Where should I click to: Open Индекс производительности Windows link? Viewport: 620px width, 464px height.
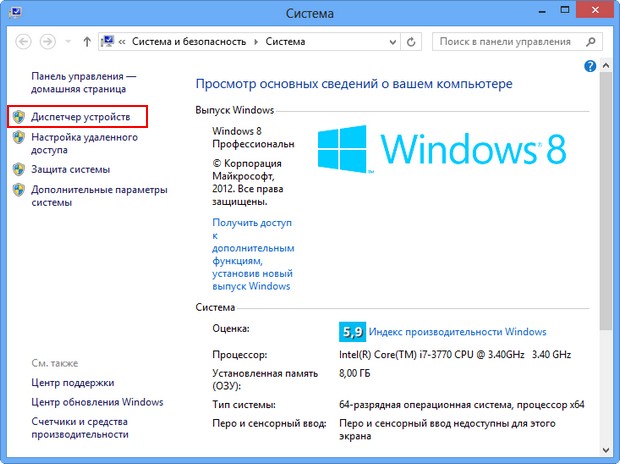tap(457, 331)
